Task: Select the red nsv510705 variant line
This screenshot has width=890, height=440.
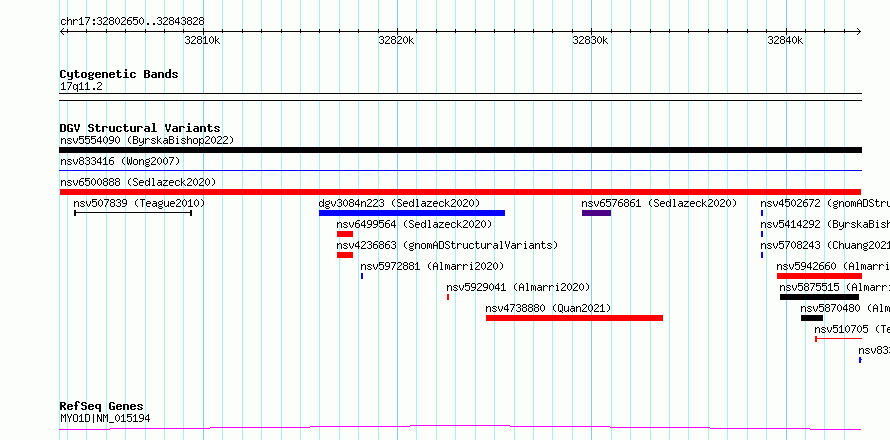Action: point(838,339)
